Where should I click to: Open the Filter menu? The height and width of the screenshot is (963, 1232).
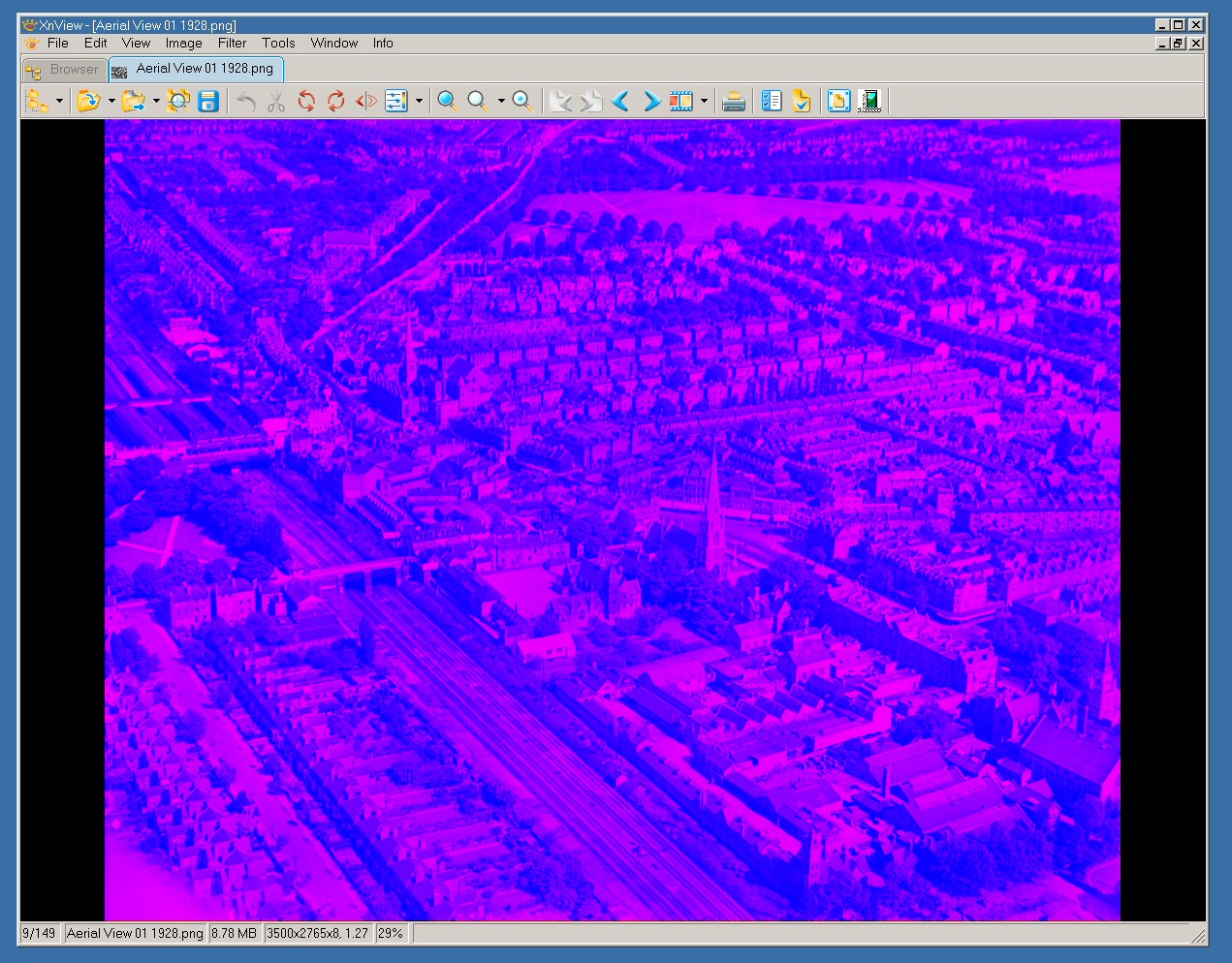pos(232,43)
